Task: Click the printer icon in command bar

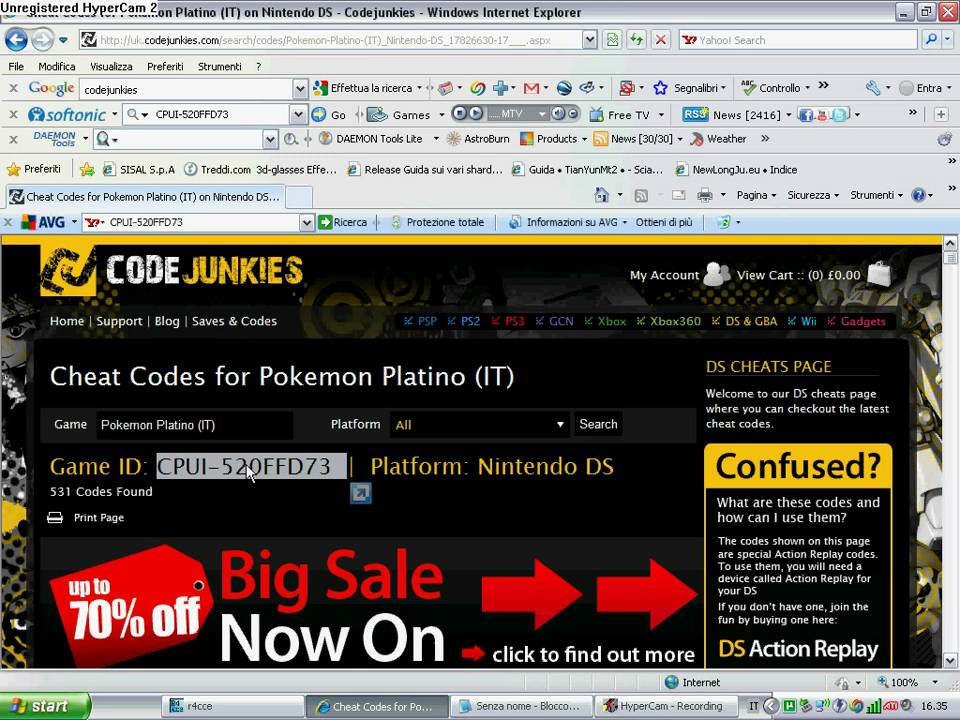Action: point(705,195)
